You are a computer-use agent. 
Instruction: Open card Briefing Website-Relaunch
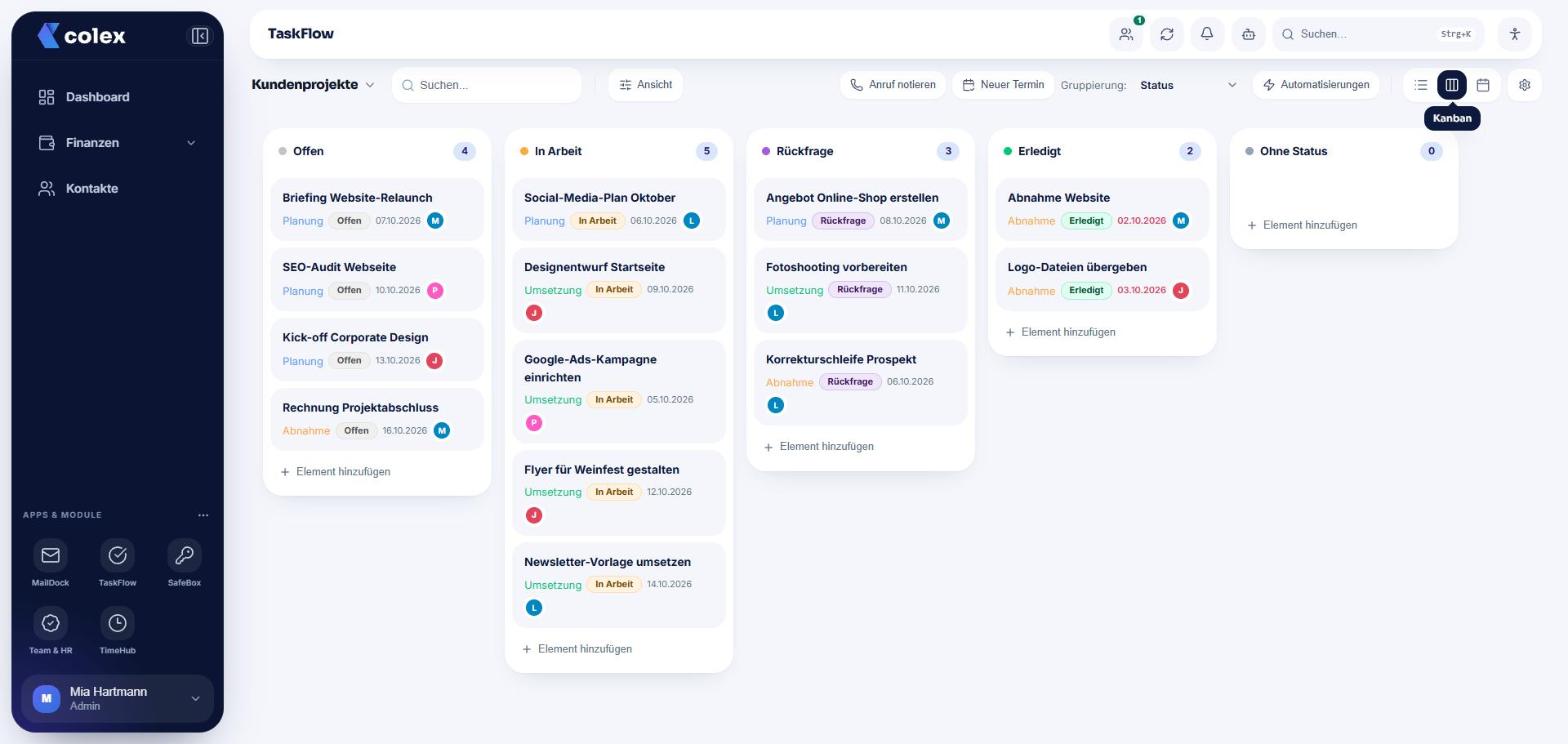point(377,209)
